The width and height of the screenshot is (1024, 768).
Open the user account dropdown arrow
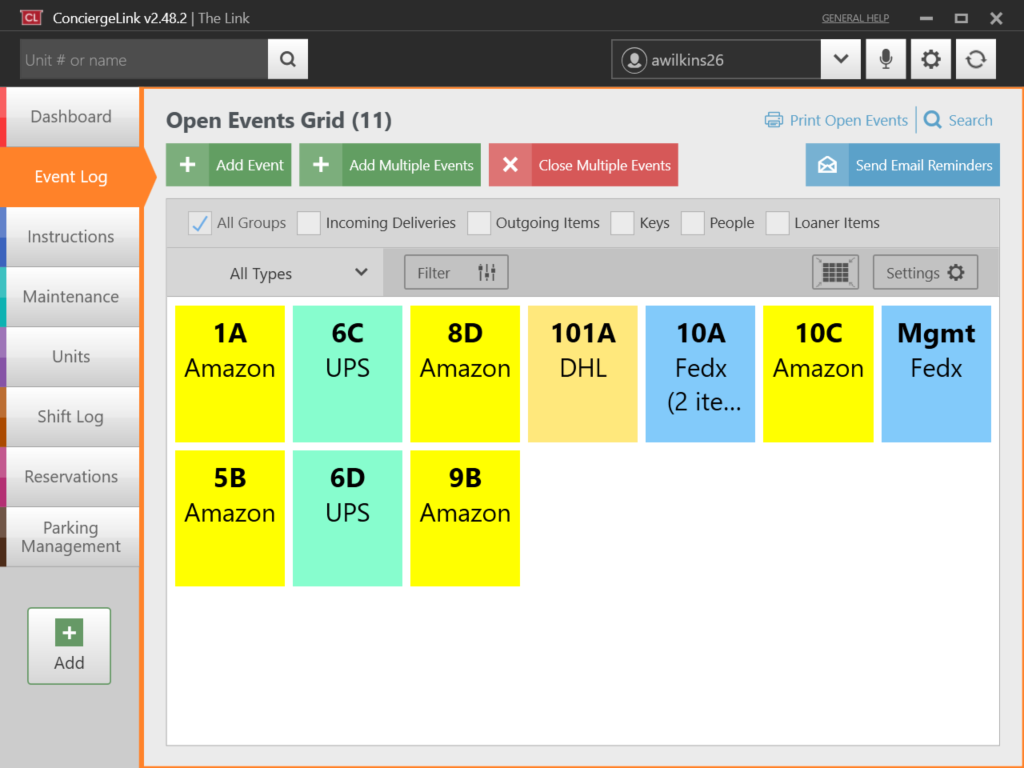pos(840,59)
